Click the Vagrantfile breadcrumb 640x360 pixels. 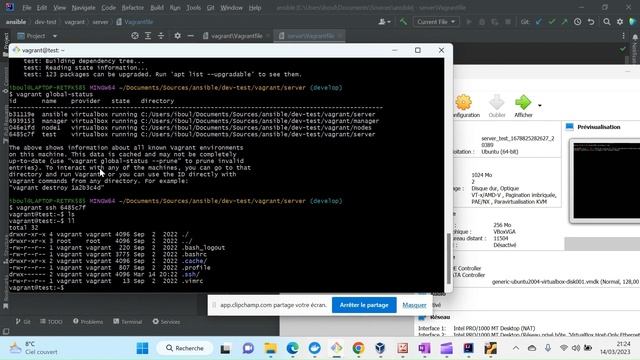(x=135, y=22)
